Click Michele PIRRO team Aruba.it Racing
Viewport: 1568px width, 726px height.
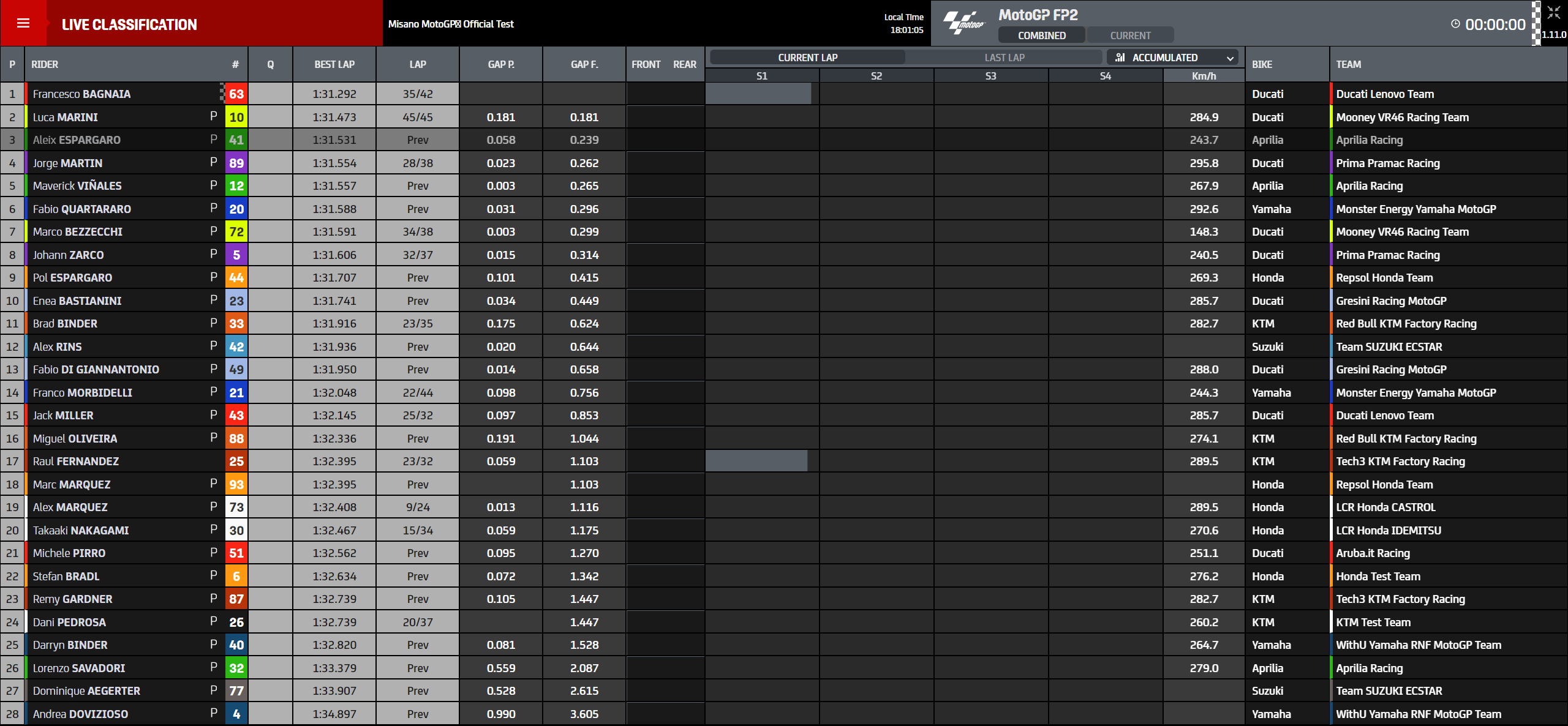(x=1373, y=553)
